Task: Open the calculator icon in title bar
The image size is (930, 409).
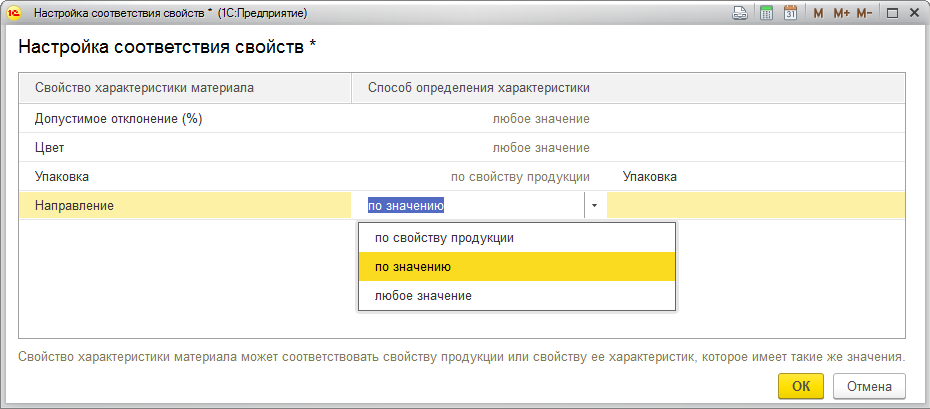Action: point(766,13)
